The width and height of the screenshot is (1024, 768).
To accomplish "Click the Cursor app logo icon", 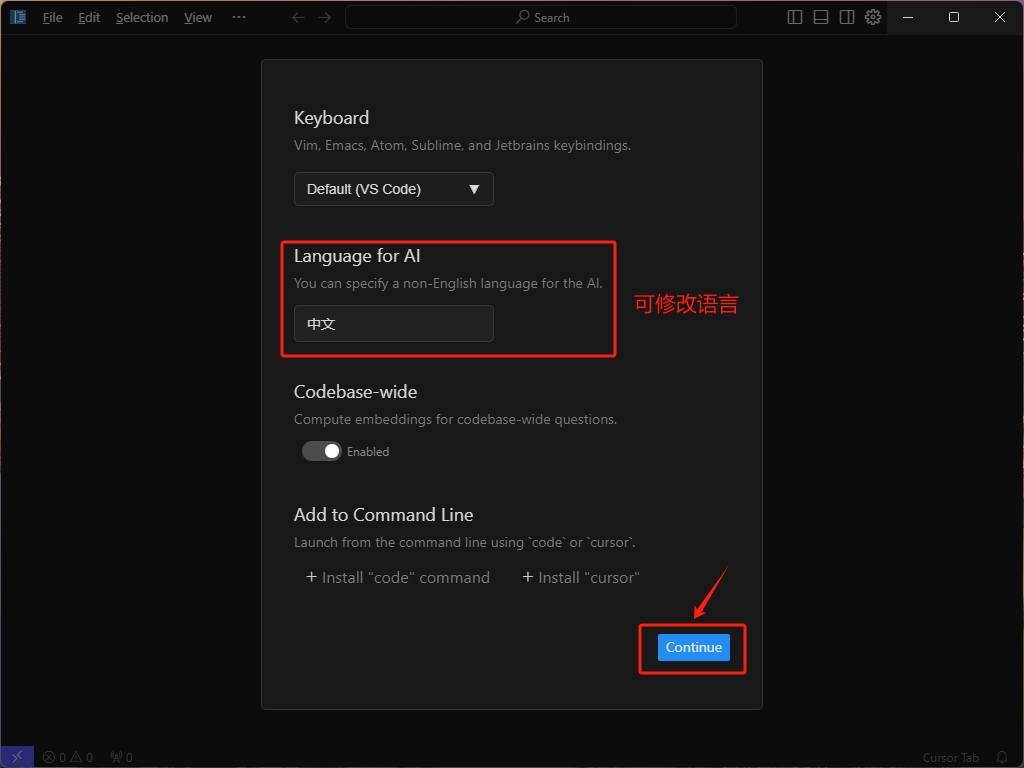I will click(18, 17).
